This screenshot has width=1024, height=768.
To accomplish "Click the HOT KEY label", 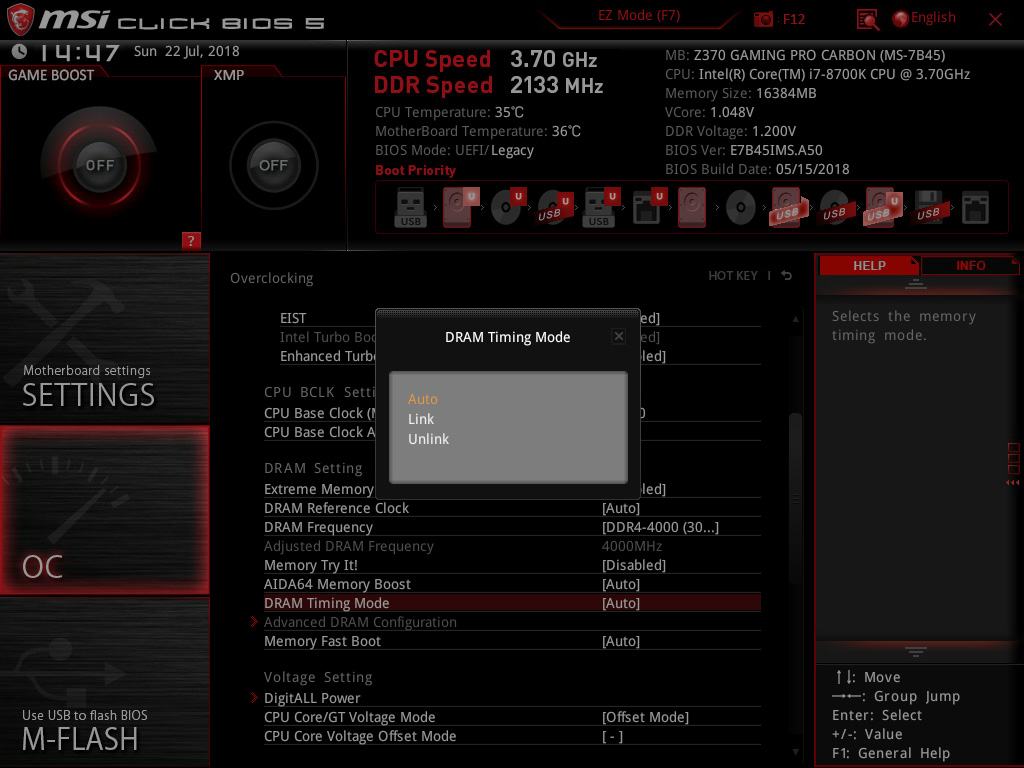I will 733,276.
